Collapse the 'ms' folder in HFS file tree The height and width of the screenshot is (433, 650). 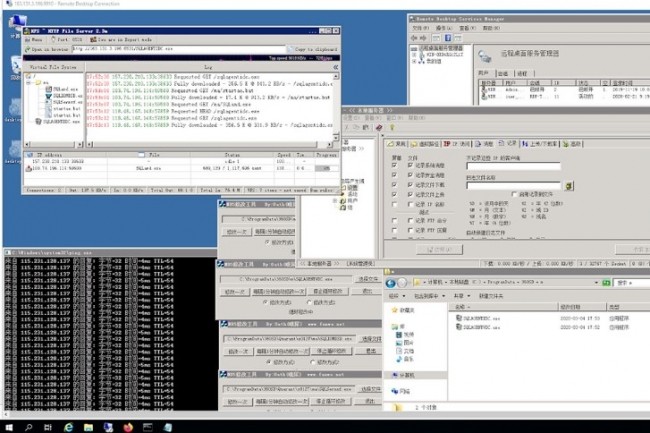coord(29,83)
